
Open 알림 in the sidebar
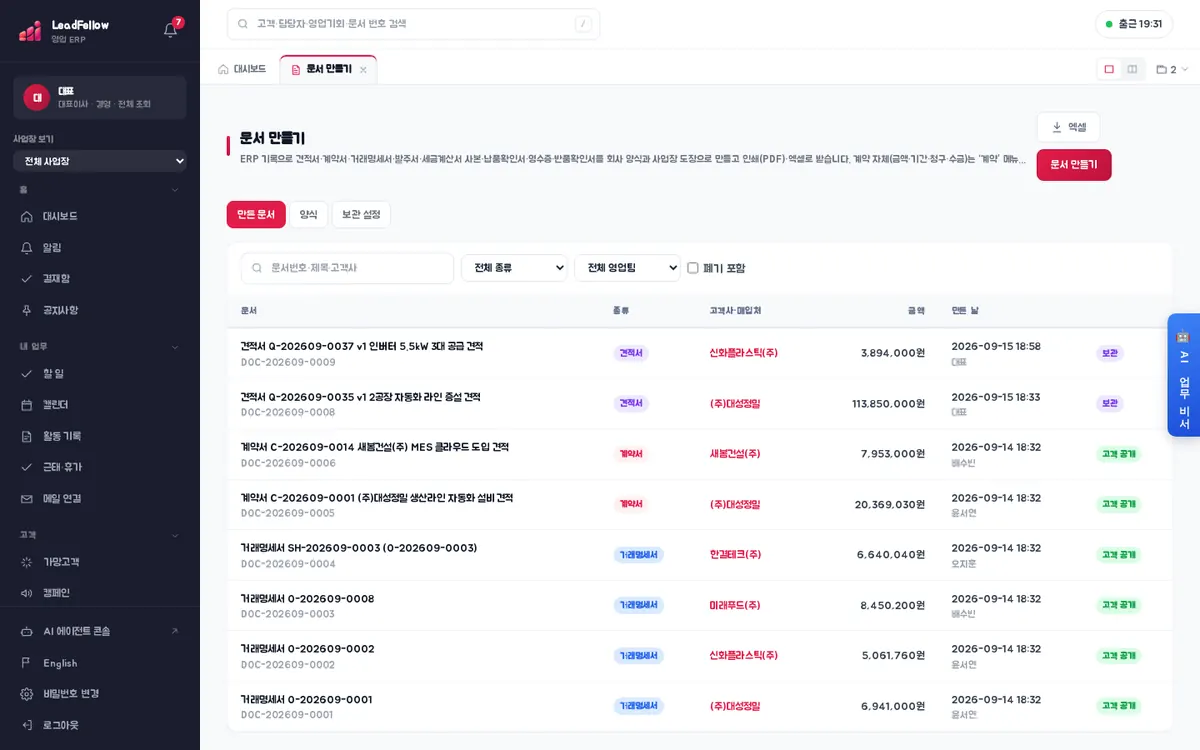(x=100, y=247)
